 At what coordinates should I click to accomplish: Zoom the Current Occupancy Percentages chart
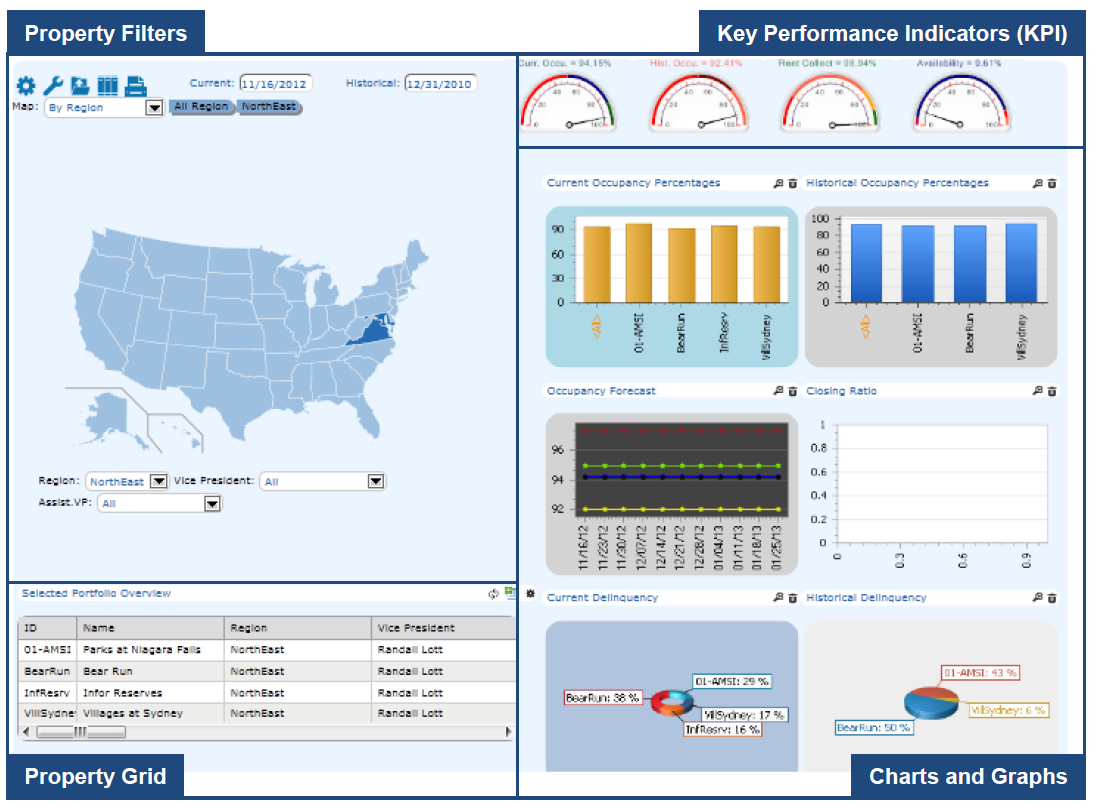[x=776, y=183]
